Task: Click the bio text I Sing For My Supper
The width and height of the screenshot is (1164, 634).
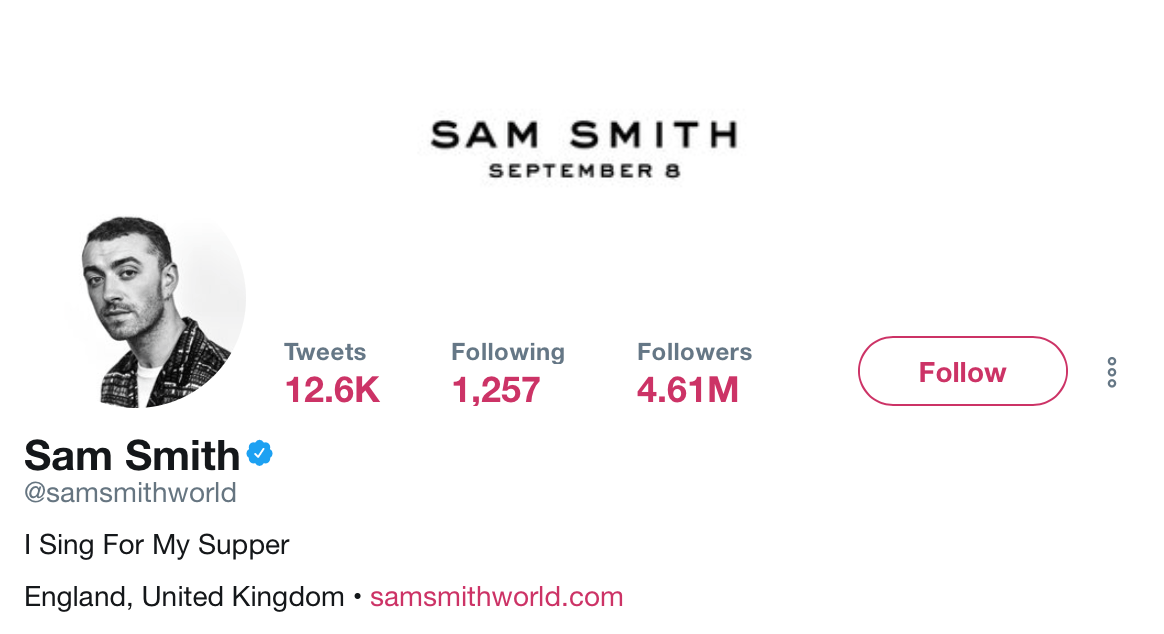Action: pos(157,545)
